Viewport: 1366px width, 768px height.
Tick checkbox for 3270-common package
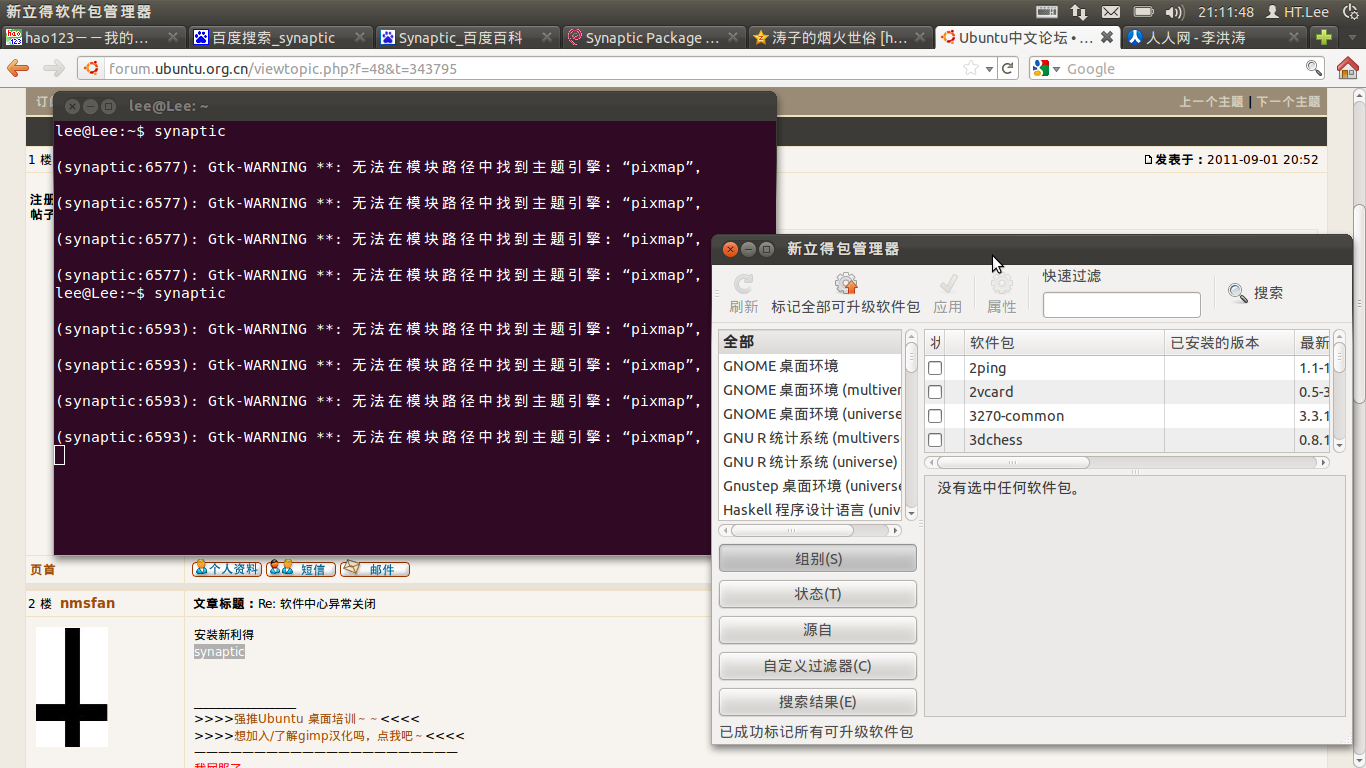click(x=935, y=416)
